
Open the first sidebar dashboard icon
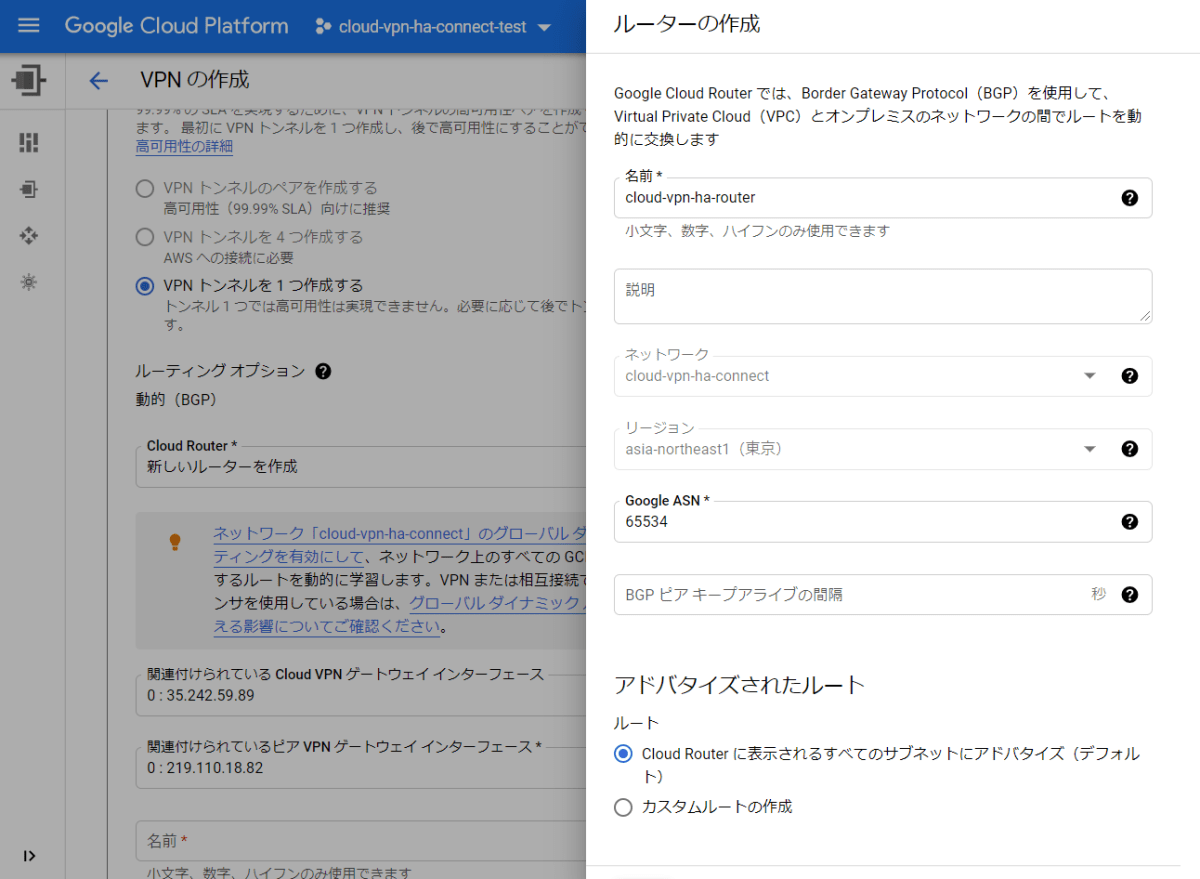point(29,142)
